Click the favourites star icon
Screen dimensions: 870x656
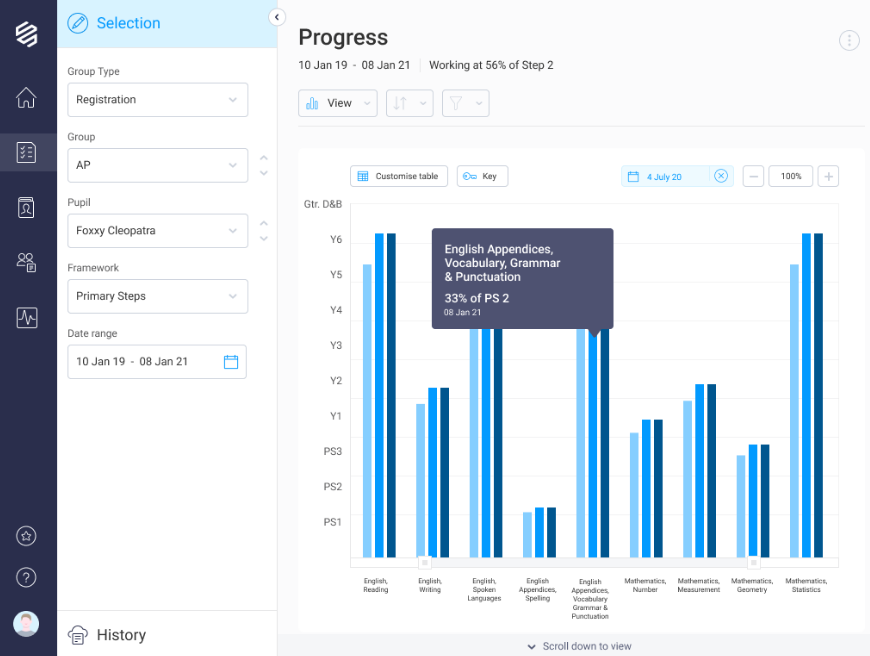pos(27,536)
